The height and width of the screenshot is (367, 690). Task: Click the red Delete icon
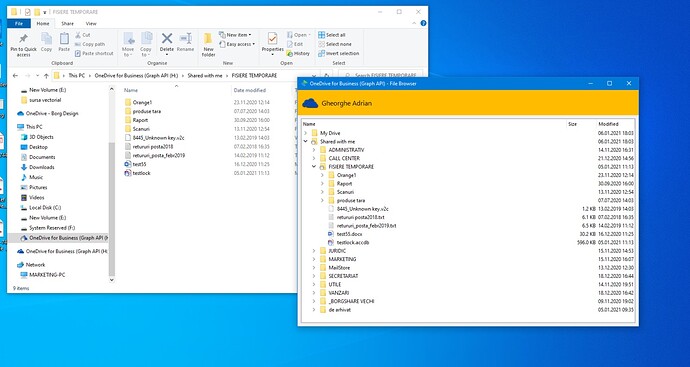pyautogui.click(x=167, y=38)
